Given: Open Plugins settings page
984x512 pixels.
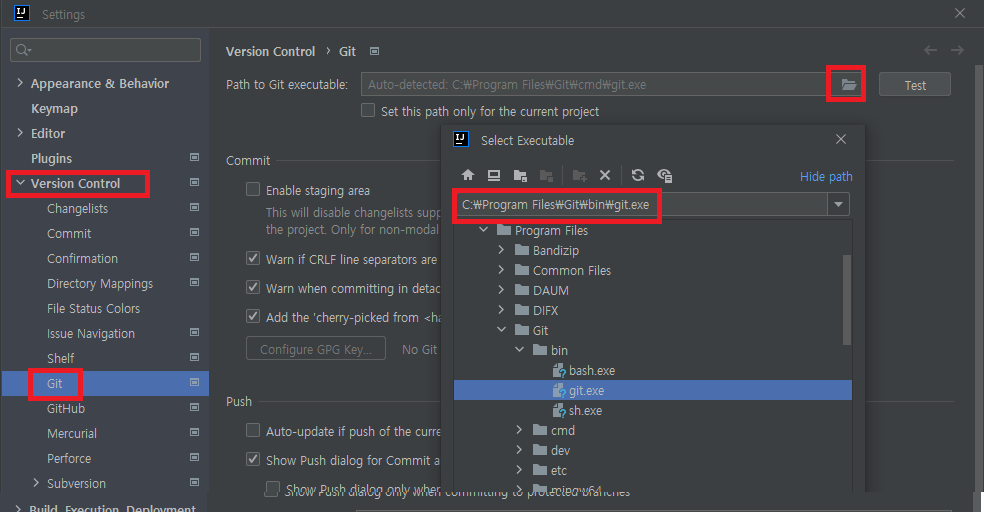Looking at the screenshot, I should (51, 158).
